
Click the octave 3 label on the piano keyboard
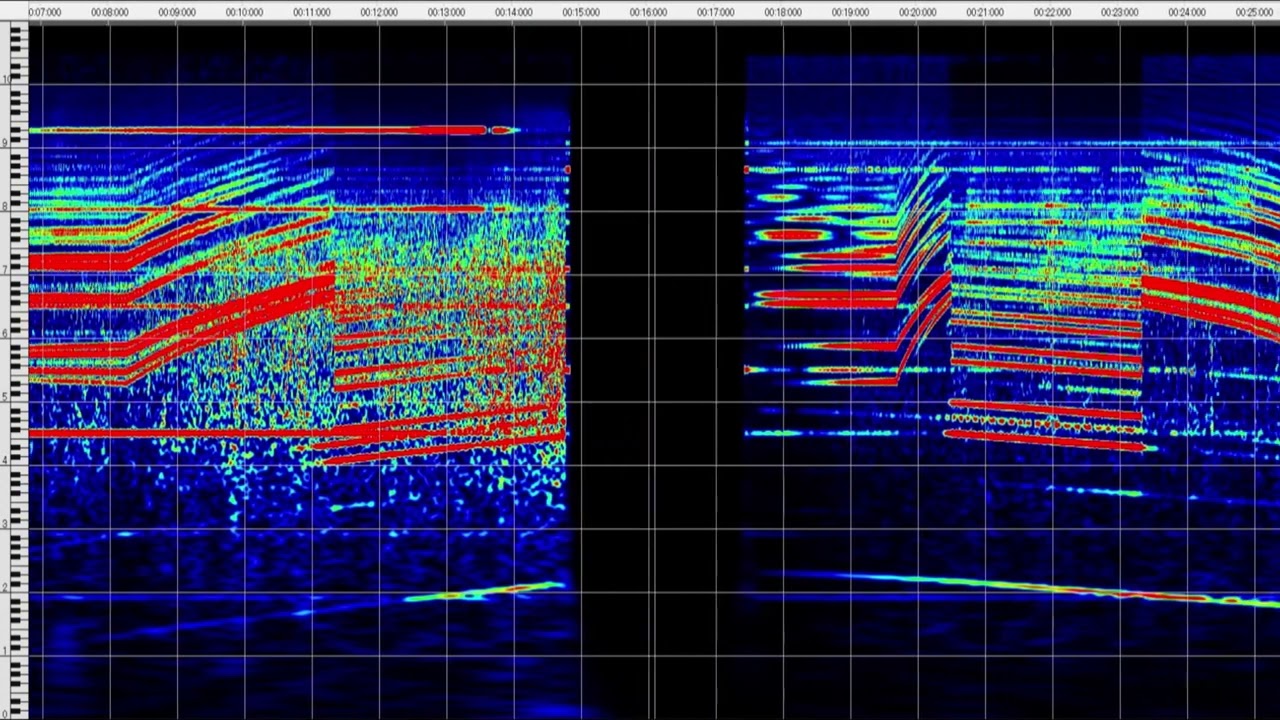[x=6, y=524]
